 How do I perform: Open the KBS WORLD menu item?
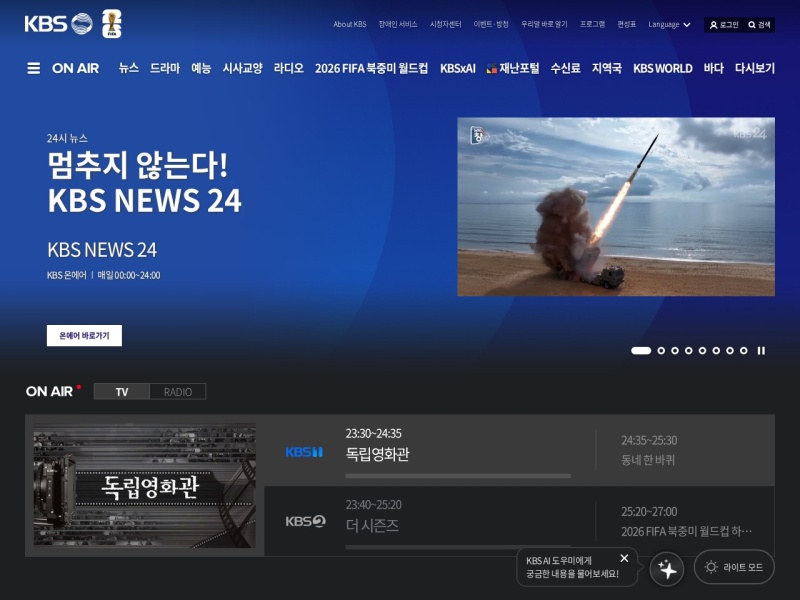tap(663, 68)
